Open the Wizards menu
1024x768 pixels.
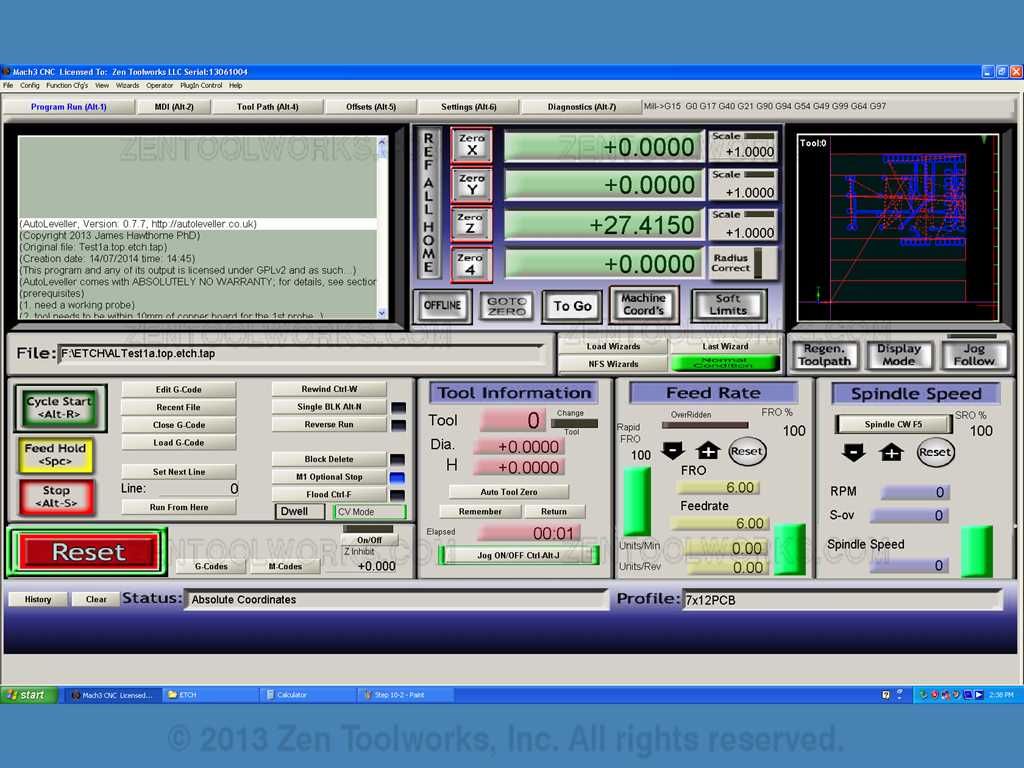tap(127, 86)
